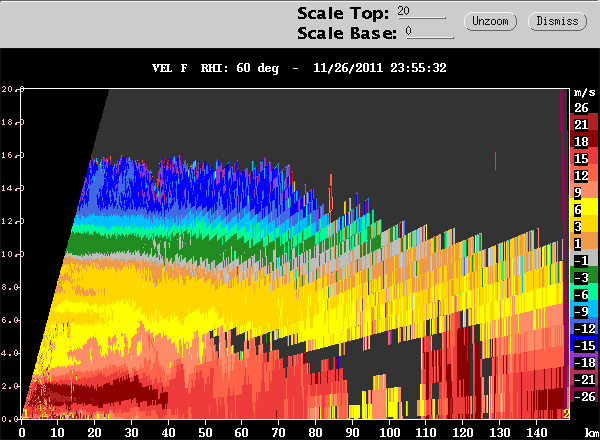600x440 pixels.
Task: Click the yellow marker 1 at plot origin
Action: (25, 414)
